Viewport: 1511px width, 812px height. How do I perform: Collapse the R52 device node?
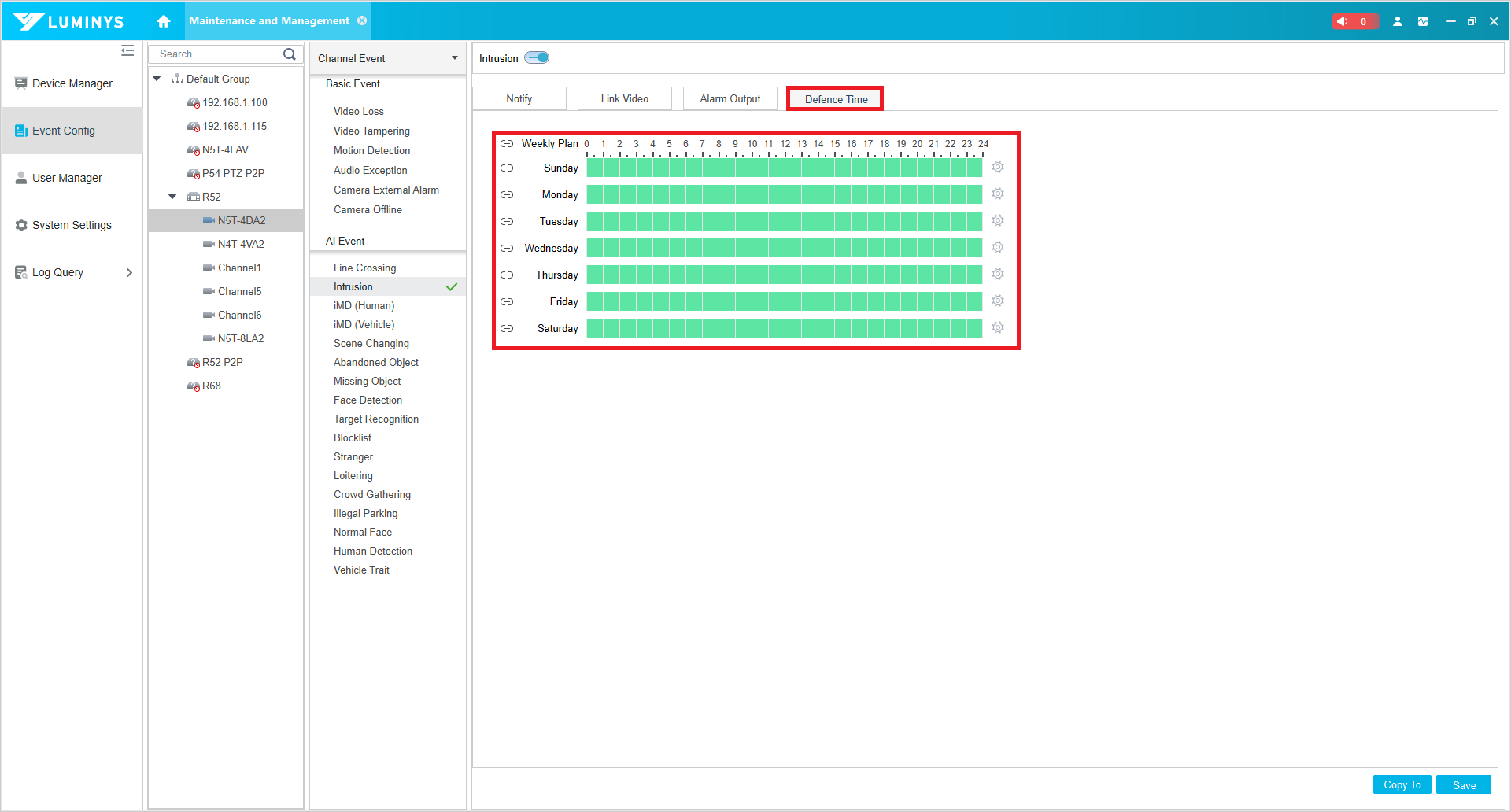point(172,197)
